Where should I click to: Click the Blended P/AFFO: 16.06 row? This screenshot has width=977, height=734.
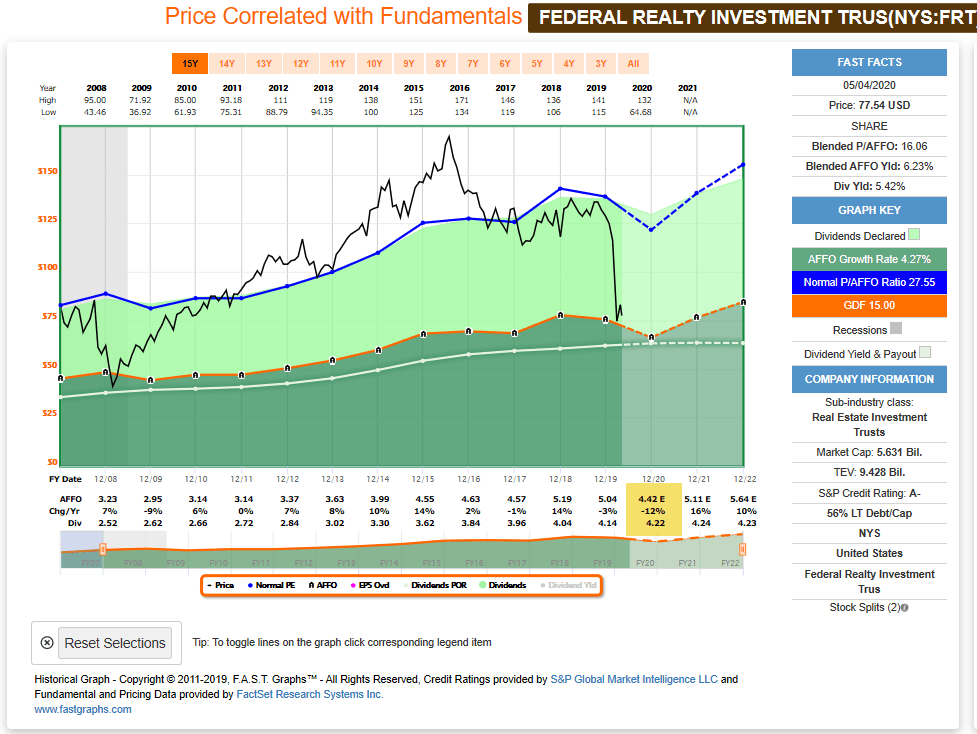pos(869,146)
